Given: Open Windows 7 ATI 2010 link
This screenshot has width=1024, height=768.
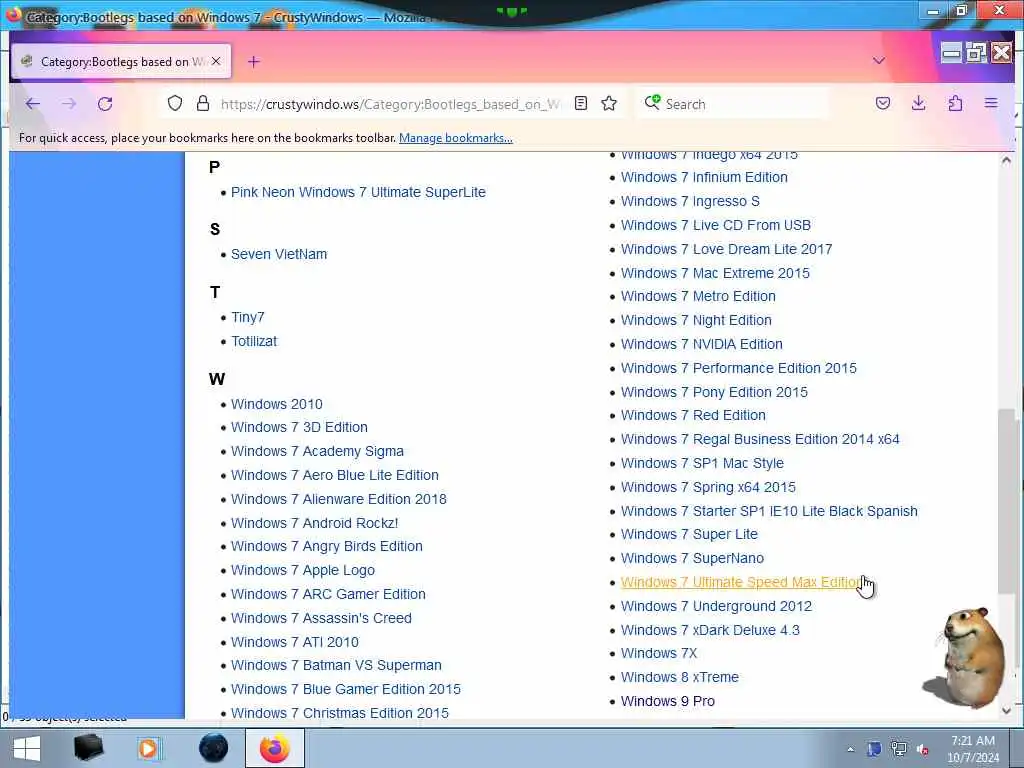Looking at the screenshot, I should (x=295, y=642).
